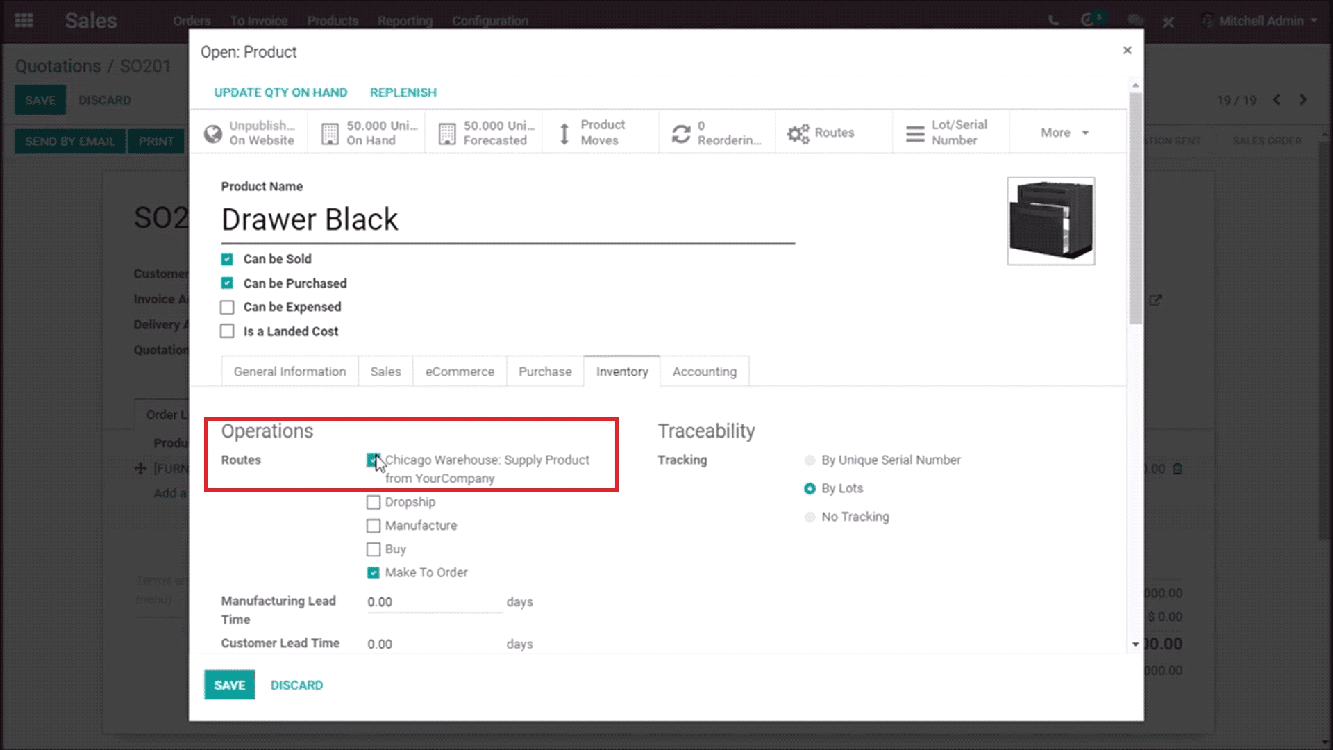Open the Product Moves stat button
Image resolution: width=1333 pixels, height=750 pixels.
point(600,133)
